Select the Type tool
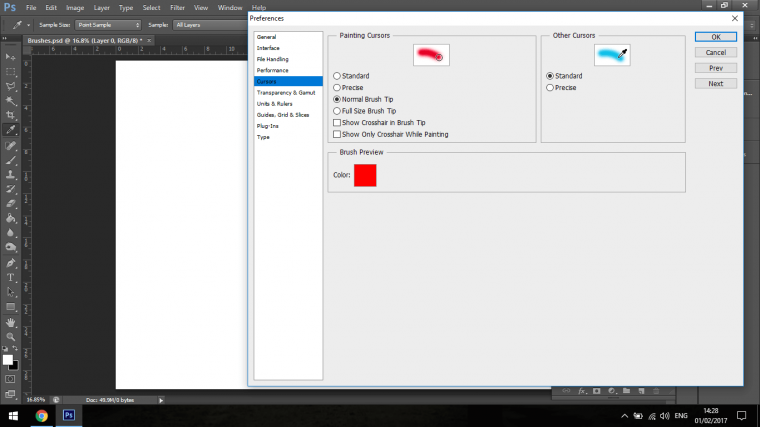Viewport: 760px width, 427px height. pos(10,278)
